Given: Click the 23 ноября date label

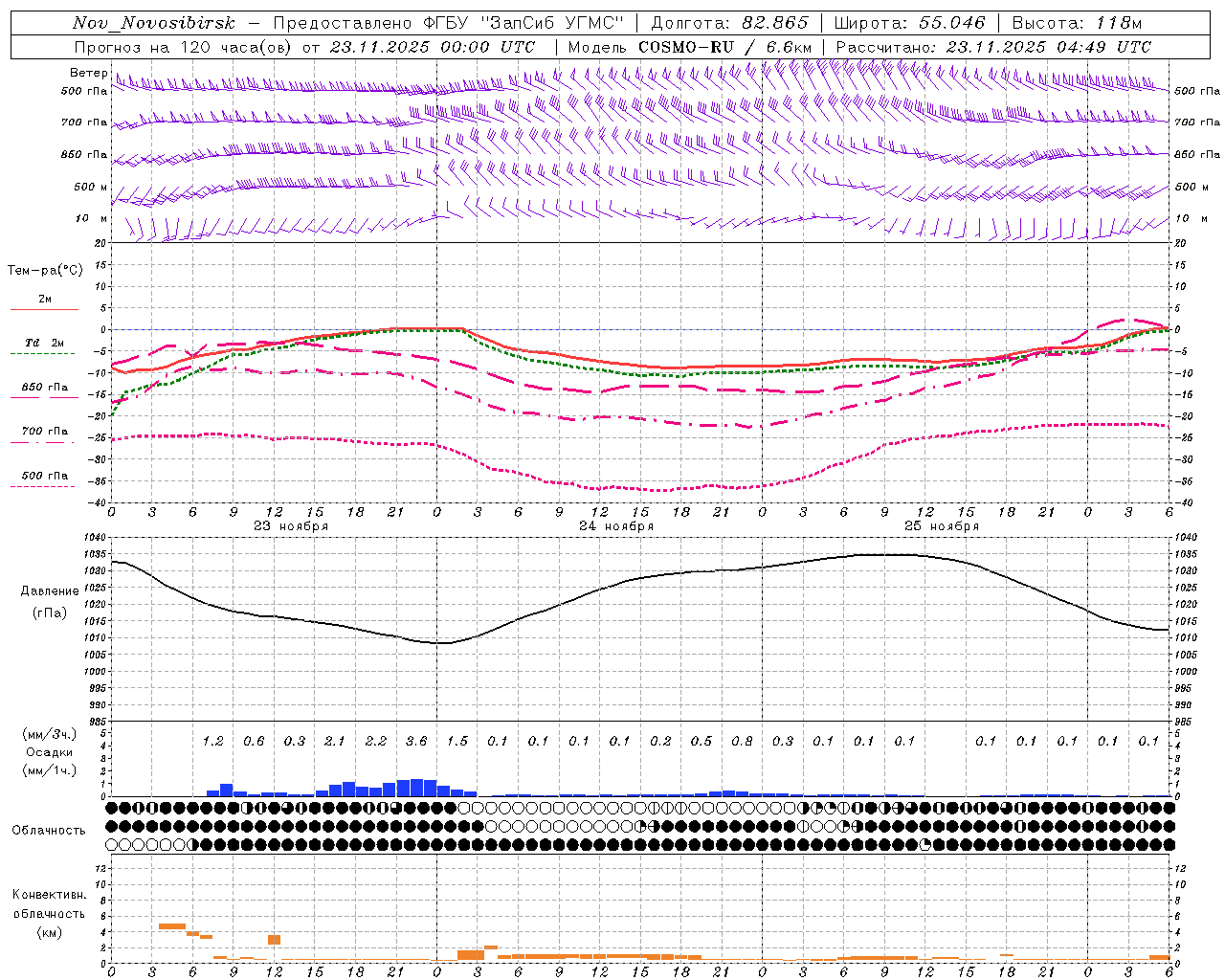Looking at the screenshot, I should [291, 526].
